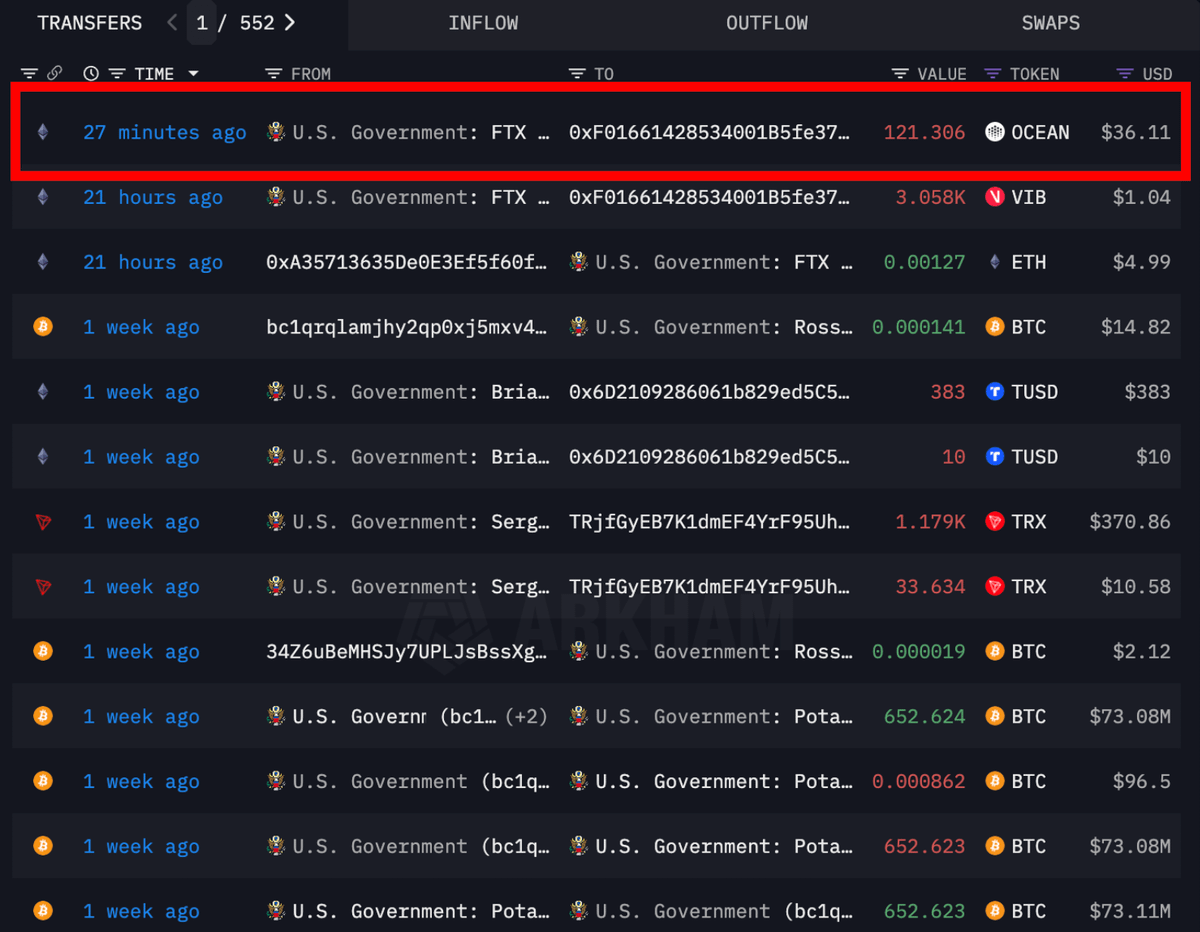Switch to the OUTFLOW tab

[x=767, y=23]
